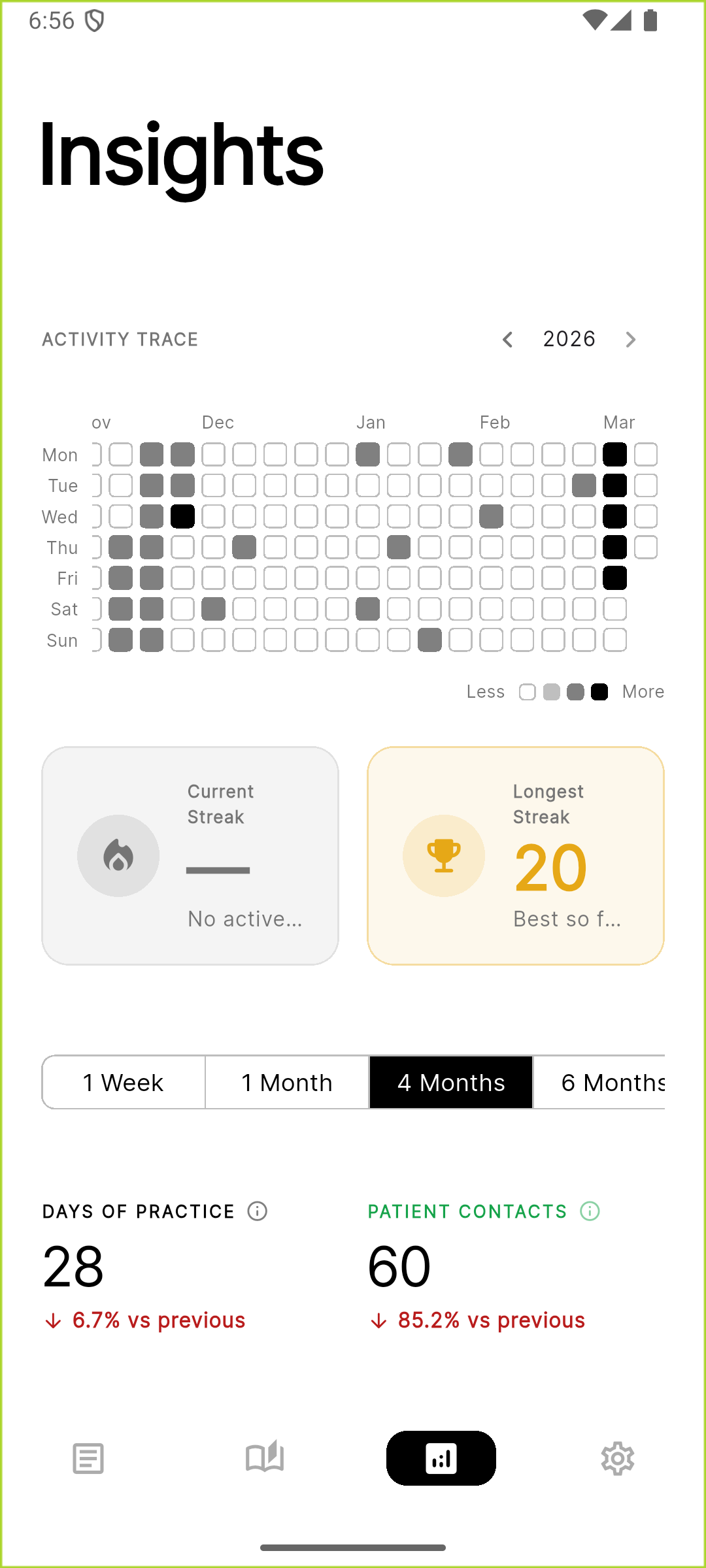This screenshot has height=1568, width=706.
Task: Switch to the 1 Month range
Action: click(287, 1083)
